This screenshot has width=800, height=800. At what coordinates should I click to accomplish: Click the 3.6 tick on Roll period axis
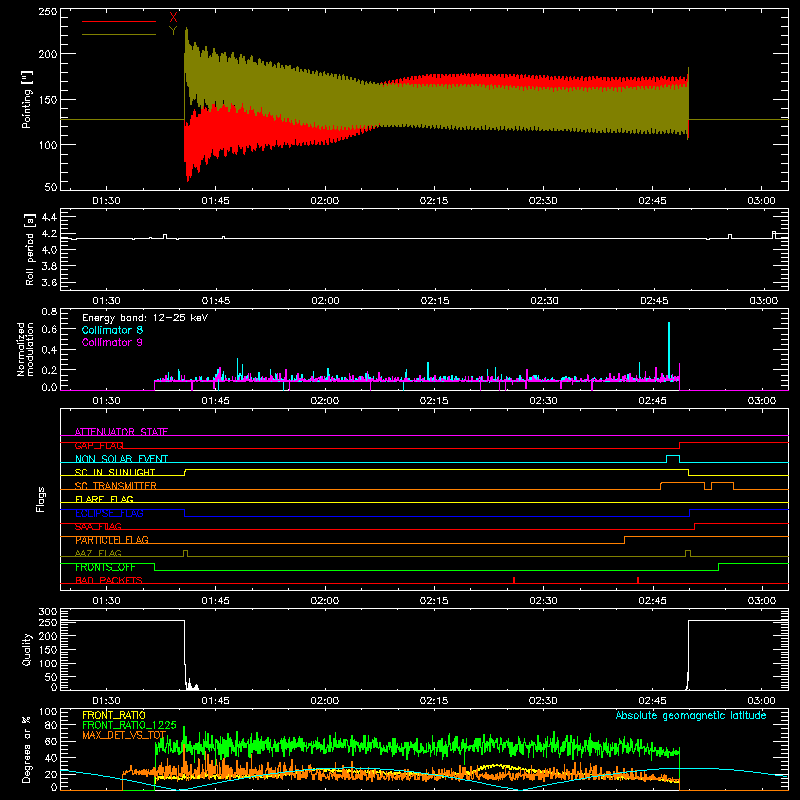coord(49,282)
